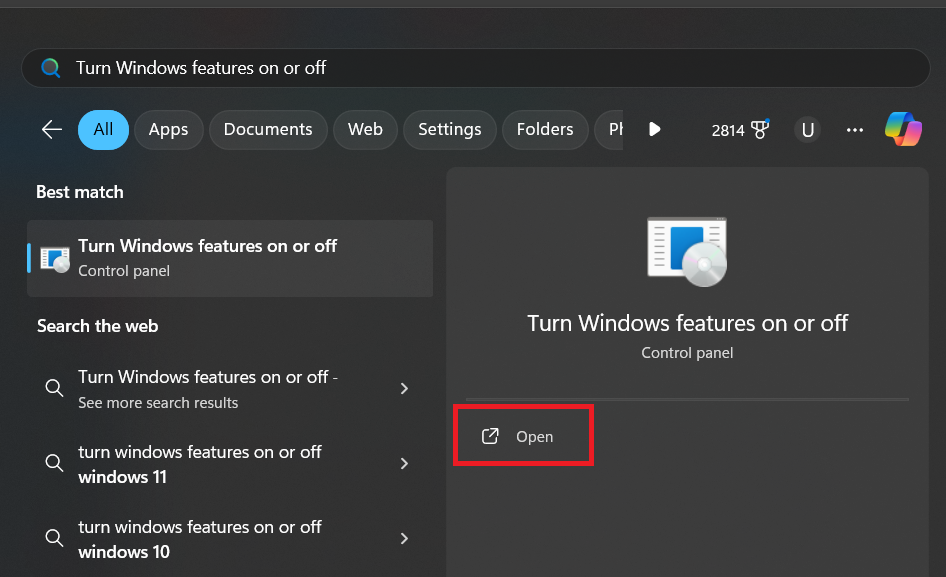
Task: Select the All filter tab
Action: (x=103, y=130)
